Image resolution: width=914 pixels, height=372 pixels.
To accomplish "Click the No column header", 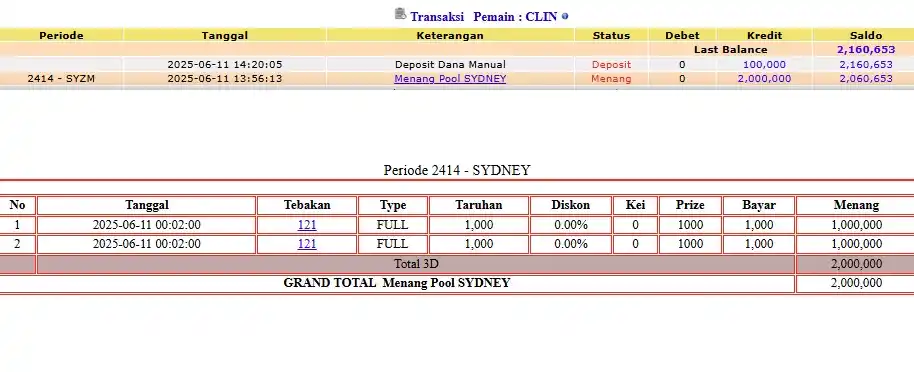I will tap(17, 205).
